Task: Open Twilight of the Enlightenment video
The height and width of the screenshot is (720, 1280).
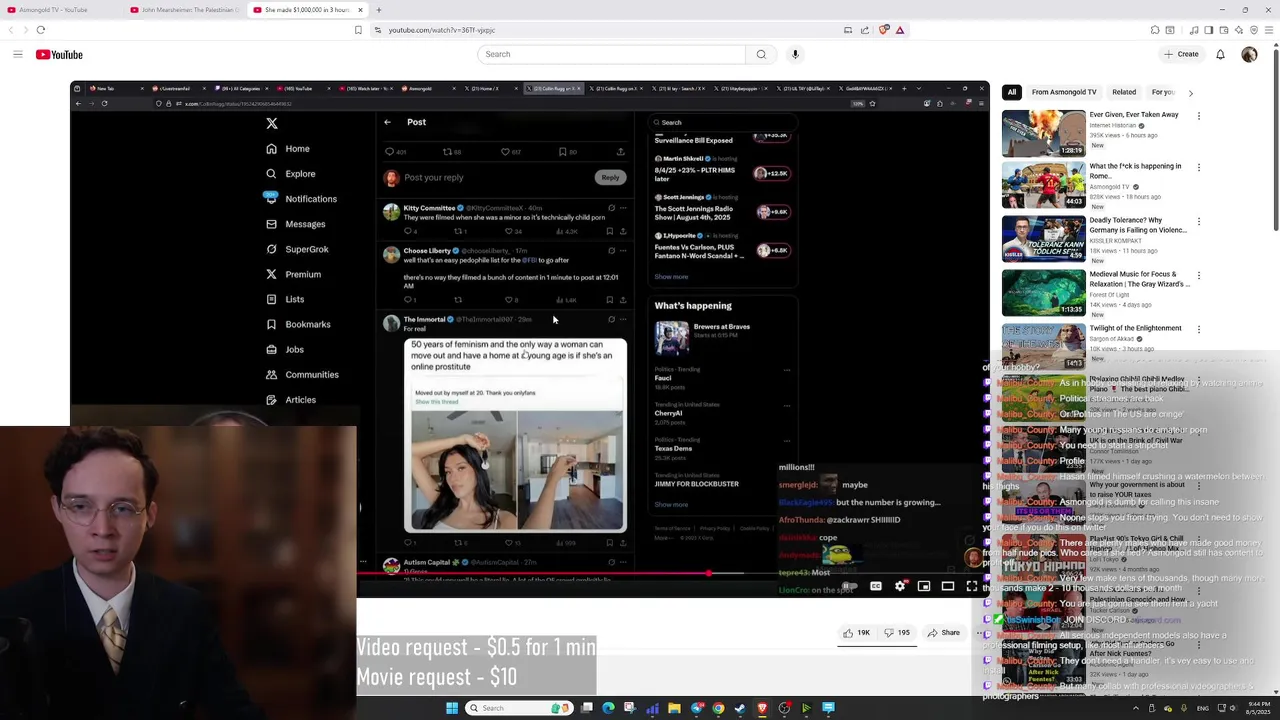Action: point(1043,347)
